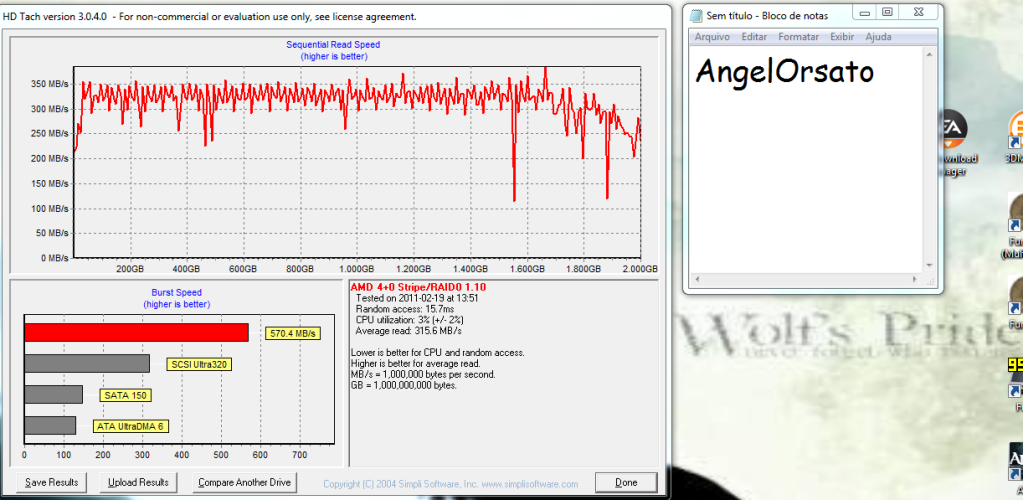Image resolution: width=1023 pixels, height=500 pixels.
Task: Open Editar menu in Bloco de notas
Action: [x=754, y=37]
